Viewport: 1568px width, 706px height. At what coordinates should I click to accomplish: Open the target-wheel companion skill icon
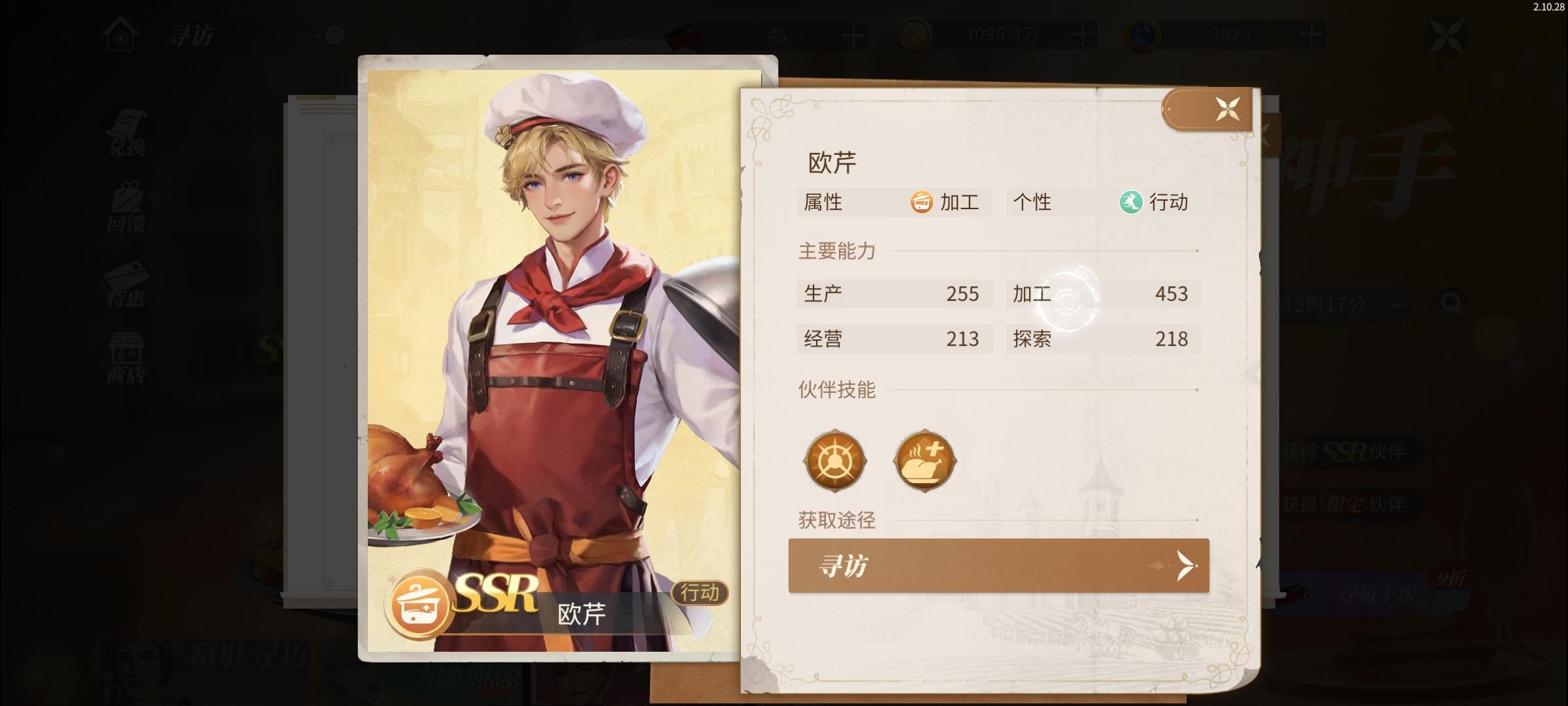tap(835, 461)
